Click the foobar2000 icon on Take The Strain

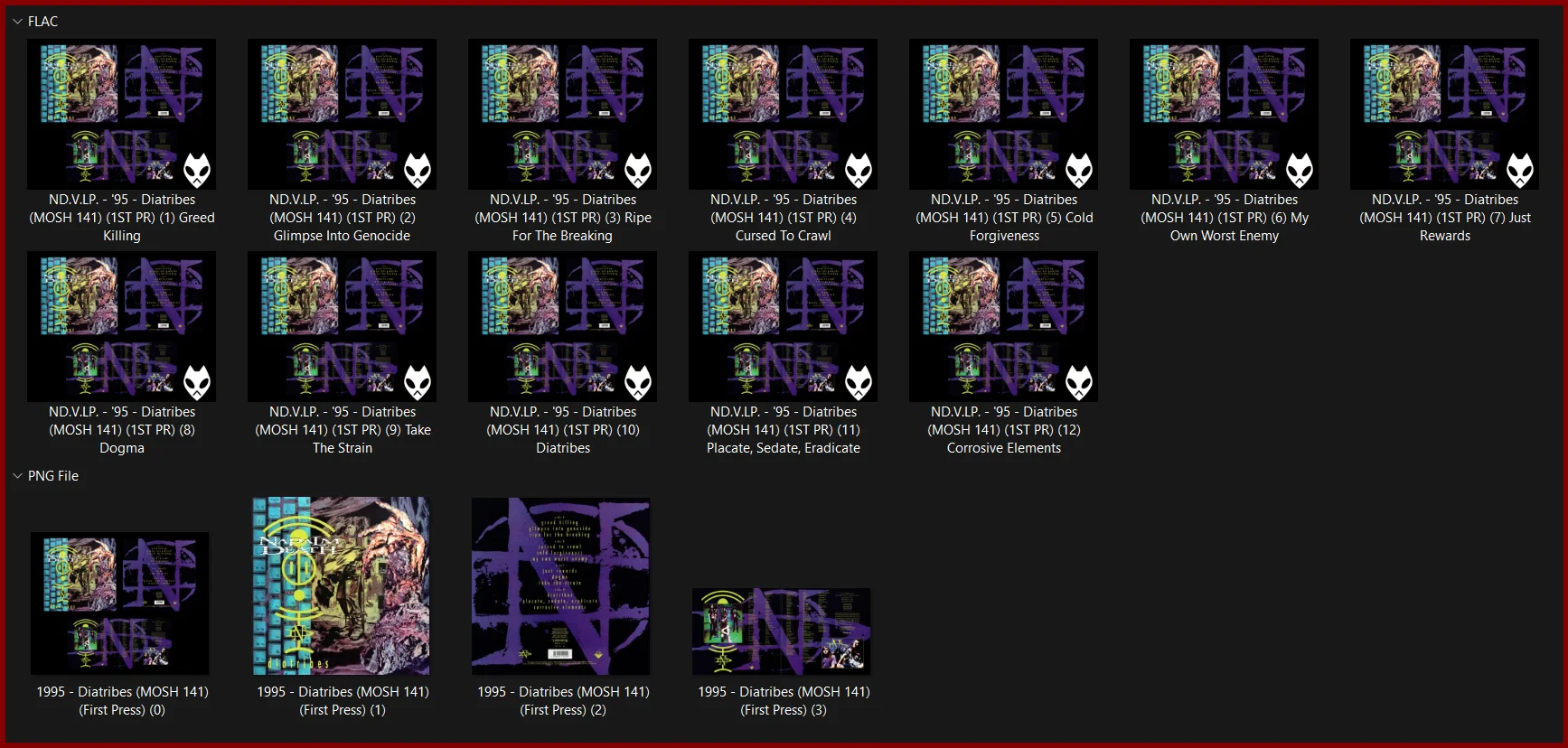(x=418, y=382)
